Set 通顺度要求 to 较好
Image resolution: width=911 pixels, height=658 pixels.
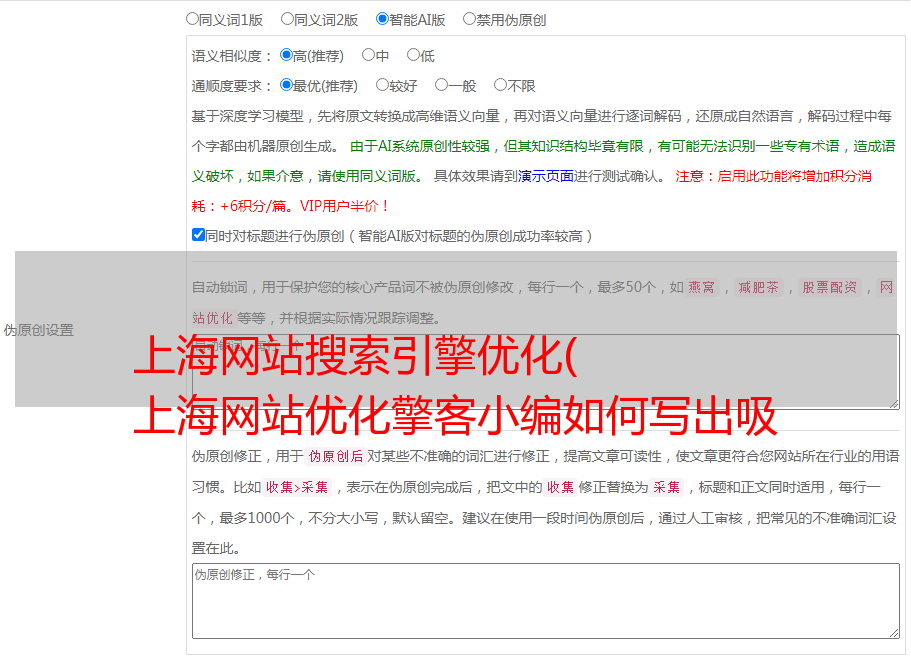(x=382, y=85)
